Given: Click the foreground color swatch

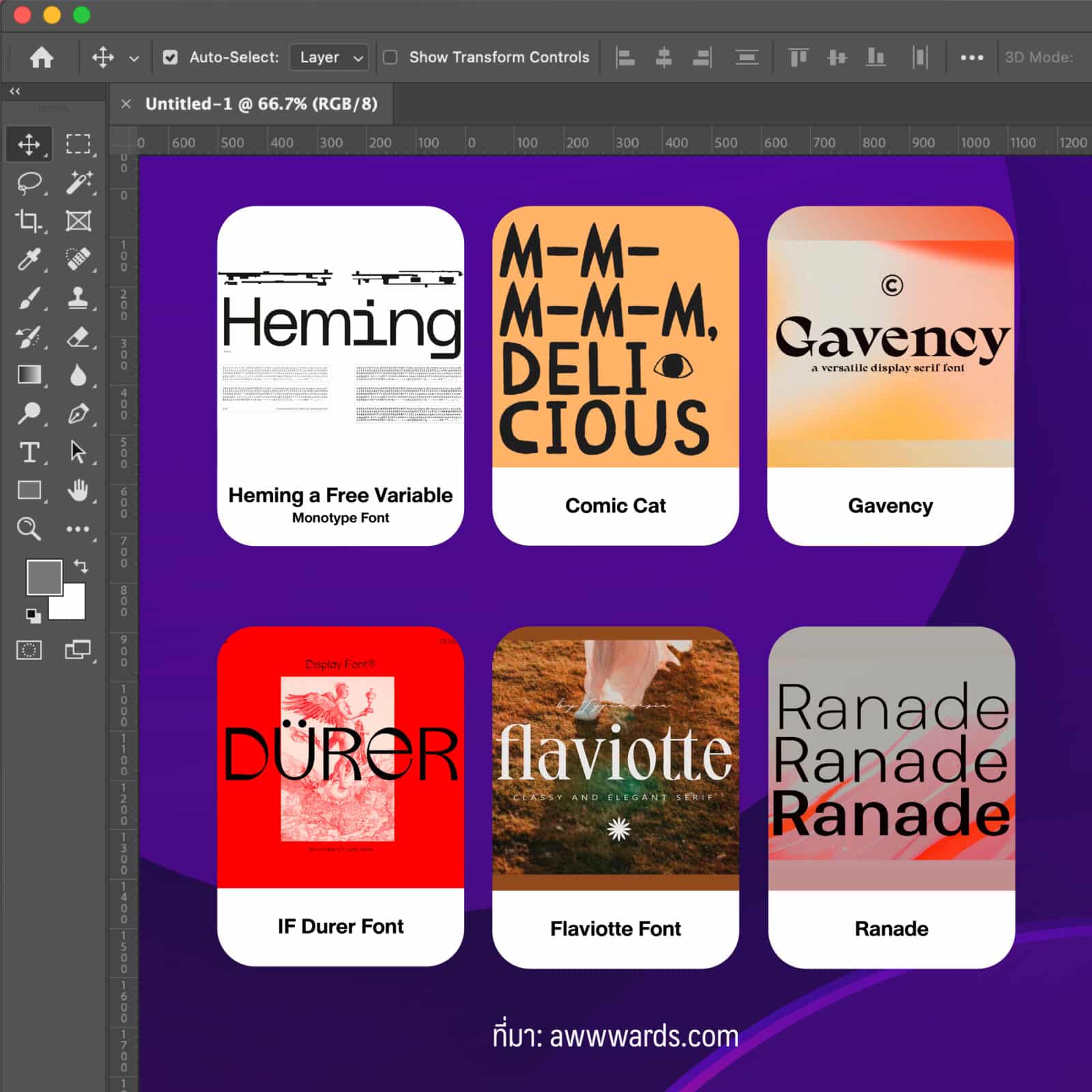Looking at the screenshot, I should (44, 577).
